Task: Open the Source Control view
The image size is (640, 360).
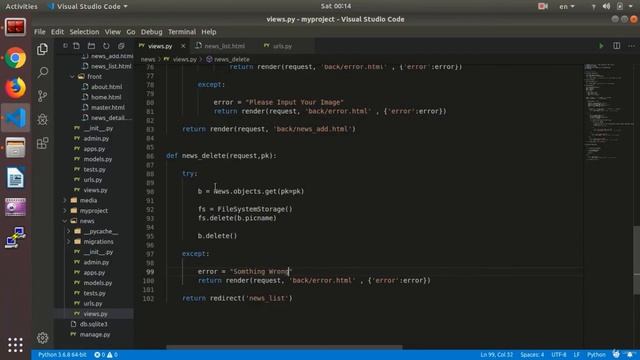Action: (42, 96)
